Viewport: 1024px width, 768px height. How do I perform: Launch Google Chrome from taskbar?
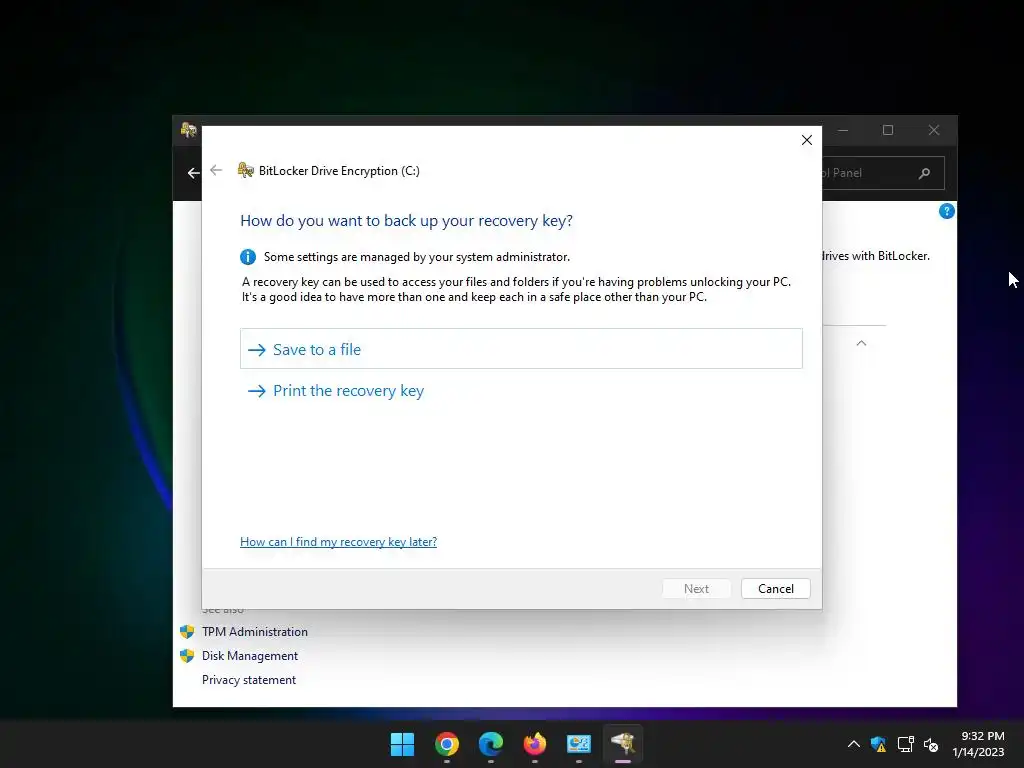point(447,744)
